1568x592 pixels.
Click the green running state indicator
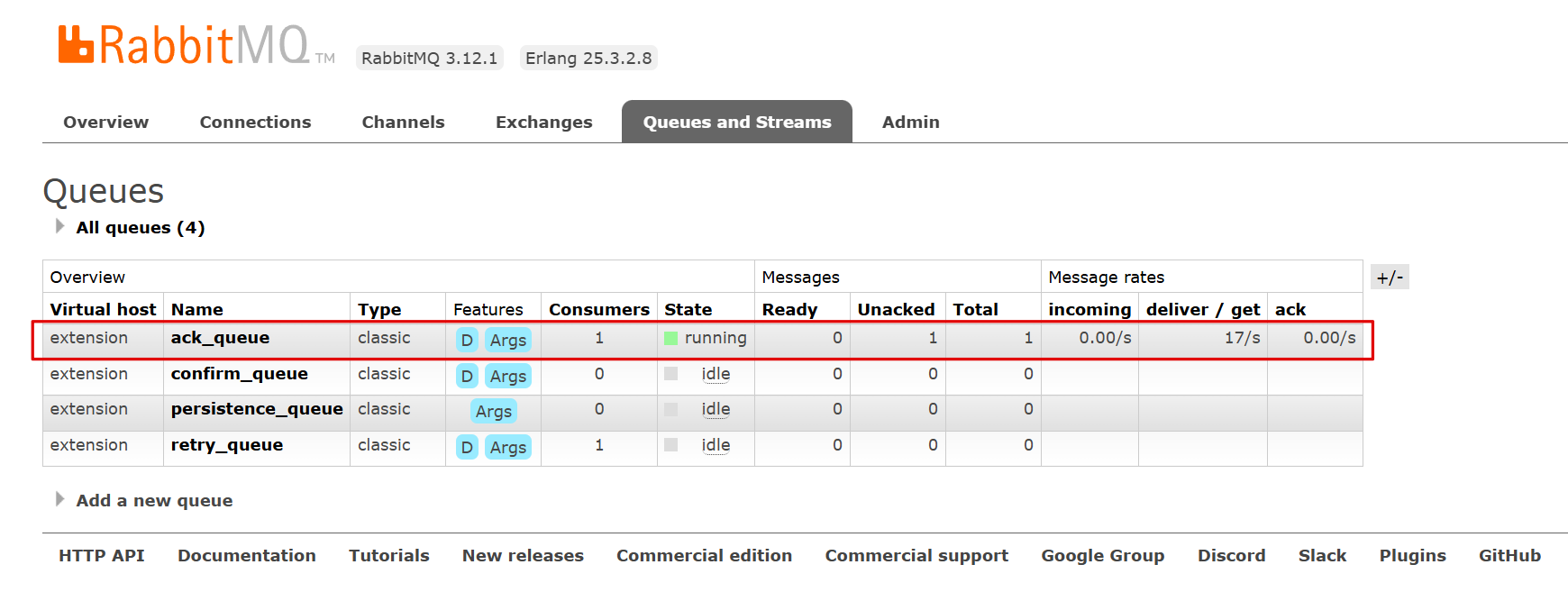coord(670,338)
